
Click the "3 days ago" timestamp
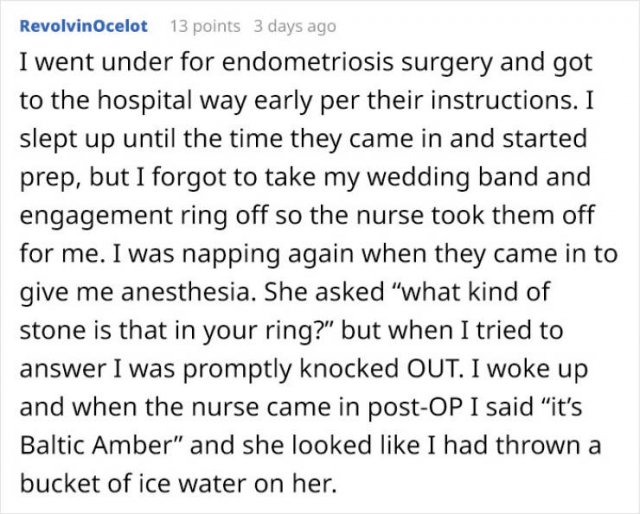point(295,26)
